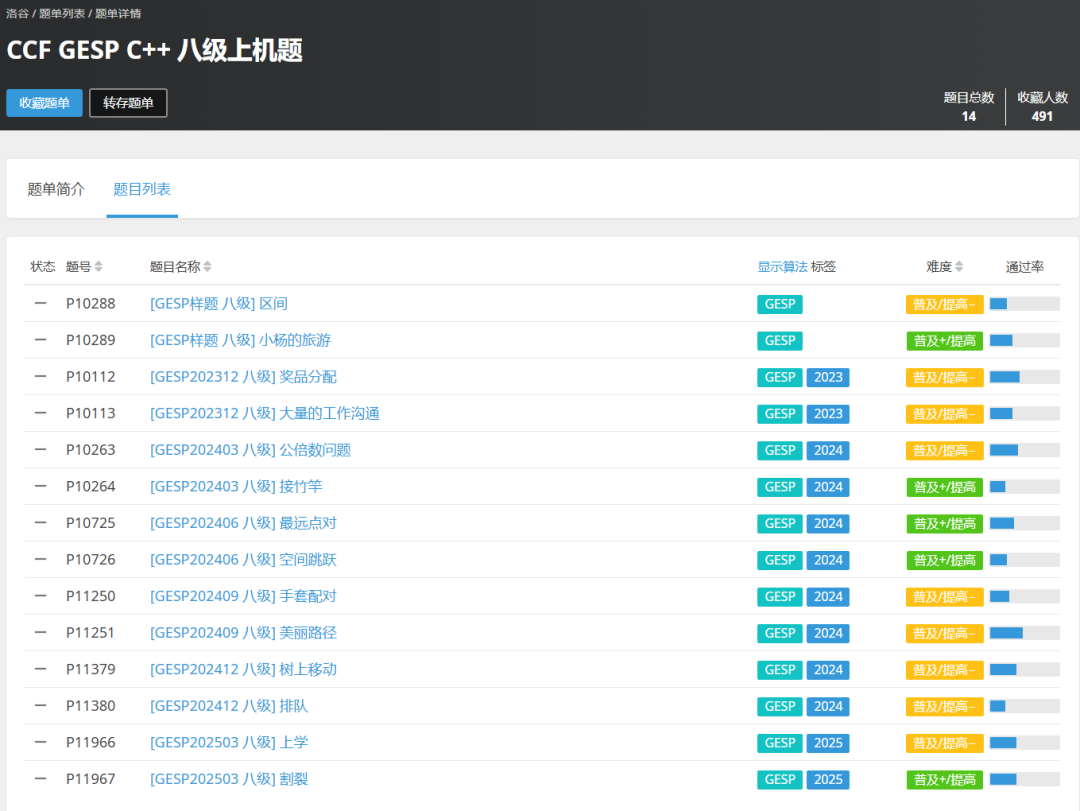Switch to the 题单简介 tab
This screenshot has height=811, width=1080.
56,189
